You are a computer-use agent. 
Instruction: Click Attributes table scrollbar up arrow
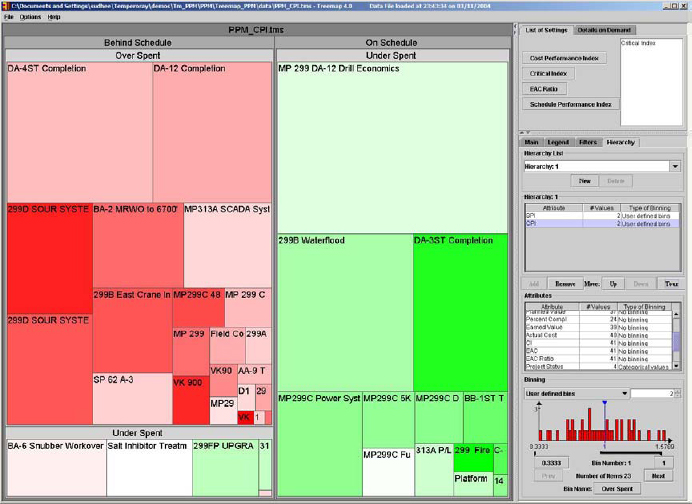coord(676,314)
